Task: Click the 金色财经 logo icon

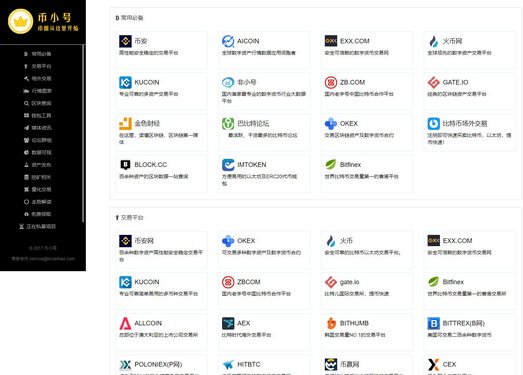Action: (125, 124)
